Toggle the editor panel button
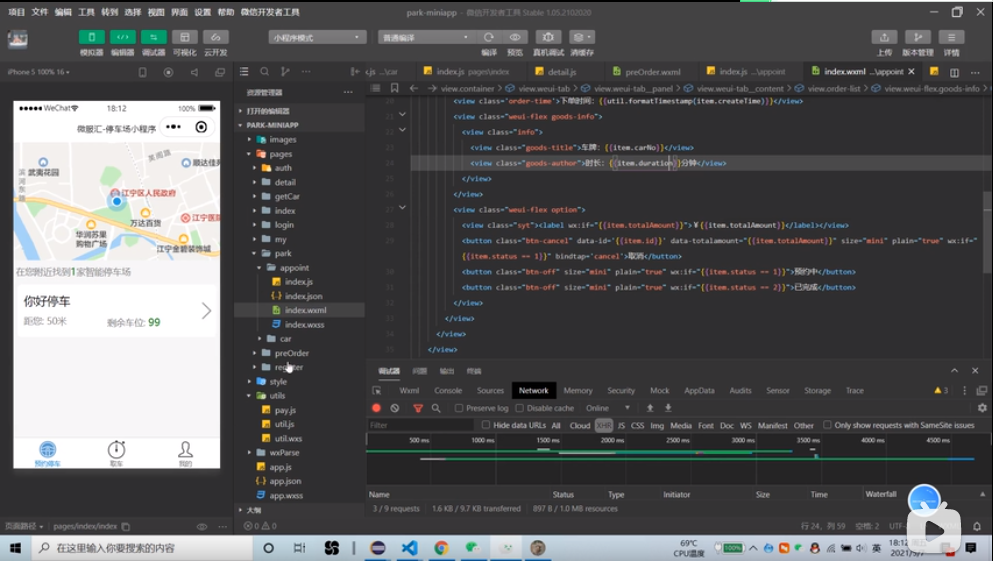Screen dimensions: 993x561 122,37
